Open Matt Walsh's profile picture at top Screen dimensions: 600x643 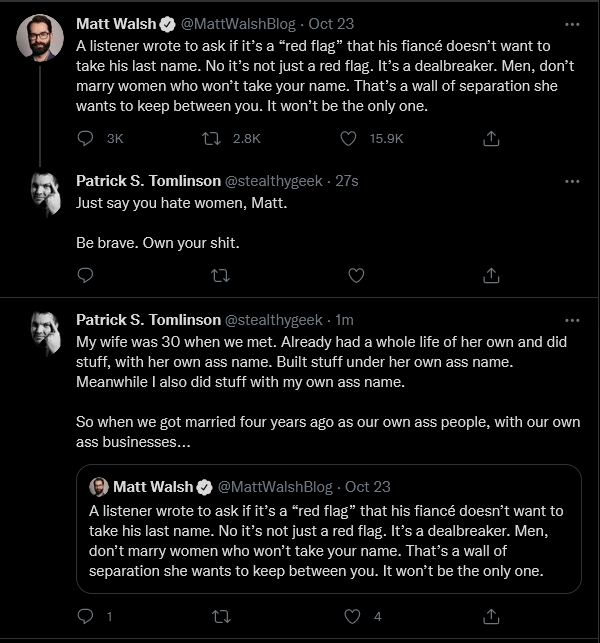40,38
